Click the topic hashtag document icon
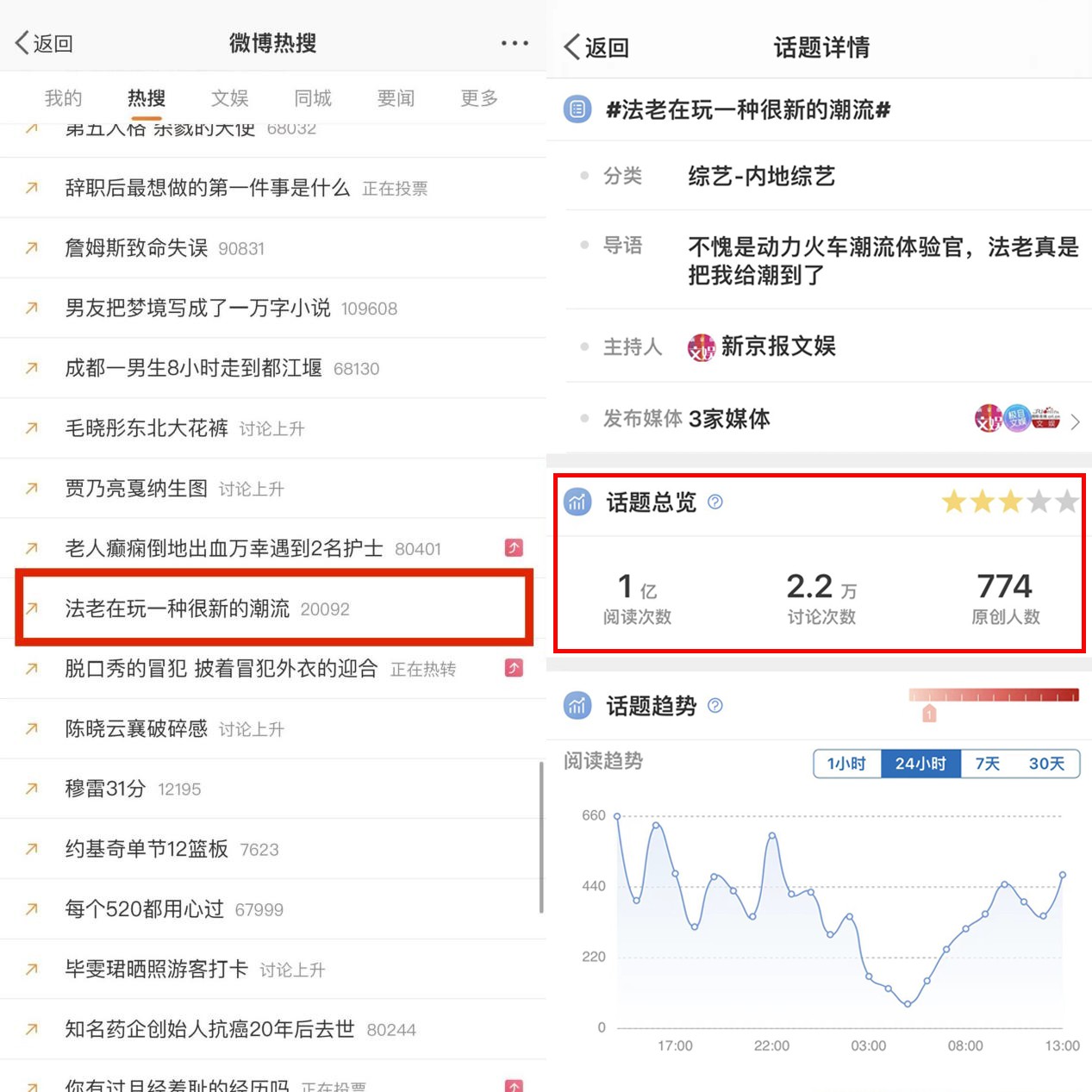Screen dimensions: 1092x1092 577,109
